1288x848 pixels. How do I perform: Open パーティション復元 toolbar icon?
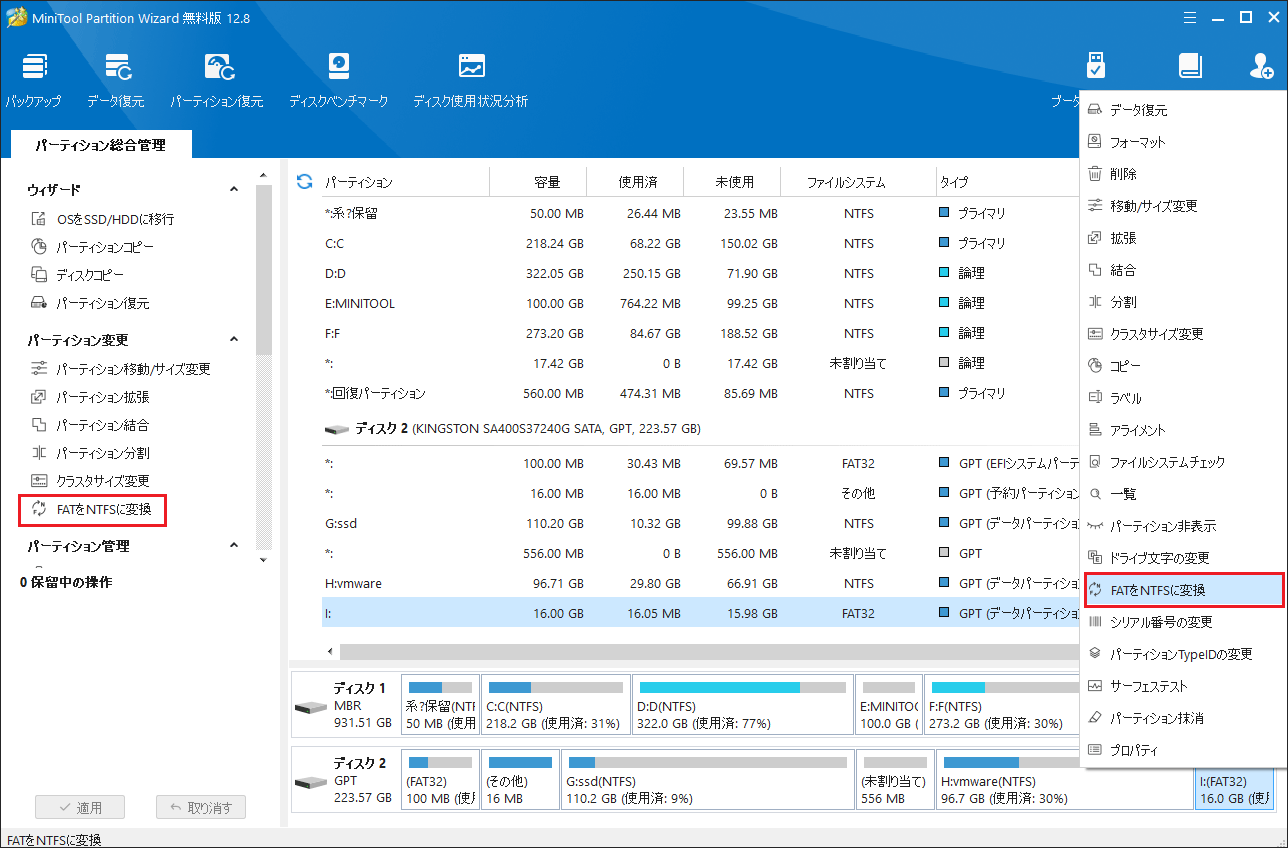[x=217, y=80]
